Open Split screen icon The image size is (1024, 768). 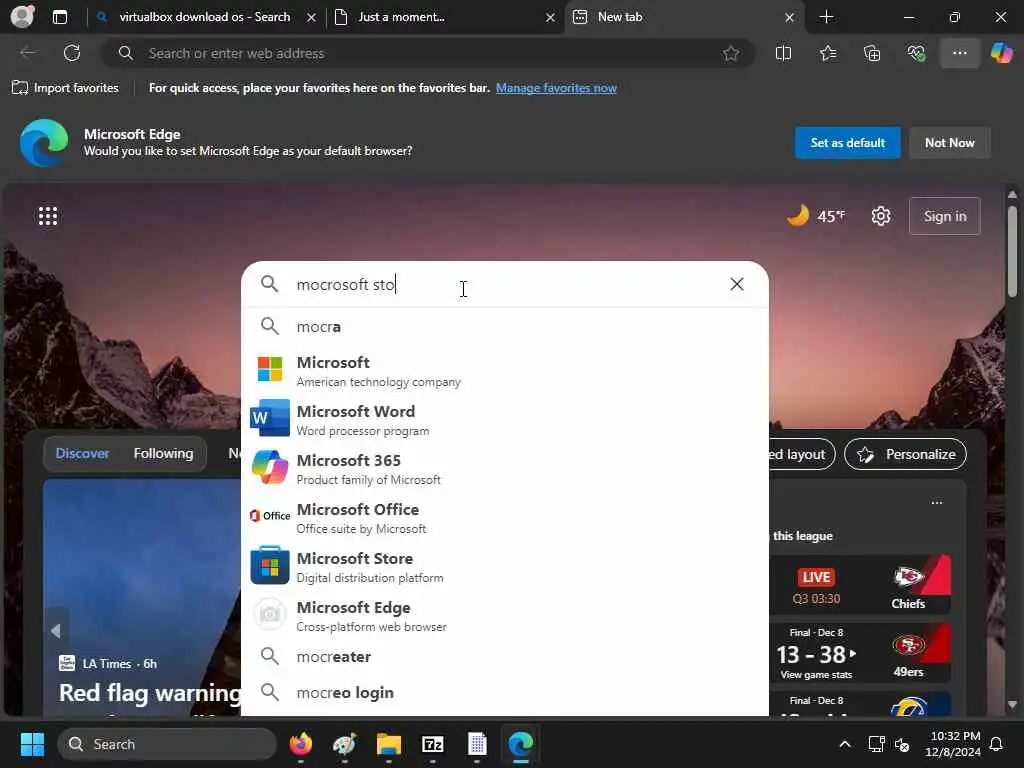pyautogui.click(x=783, y=53)
